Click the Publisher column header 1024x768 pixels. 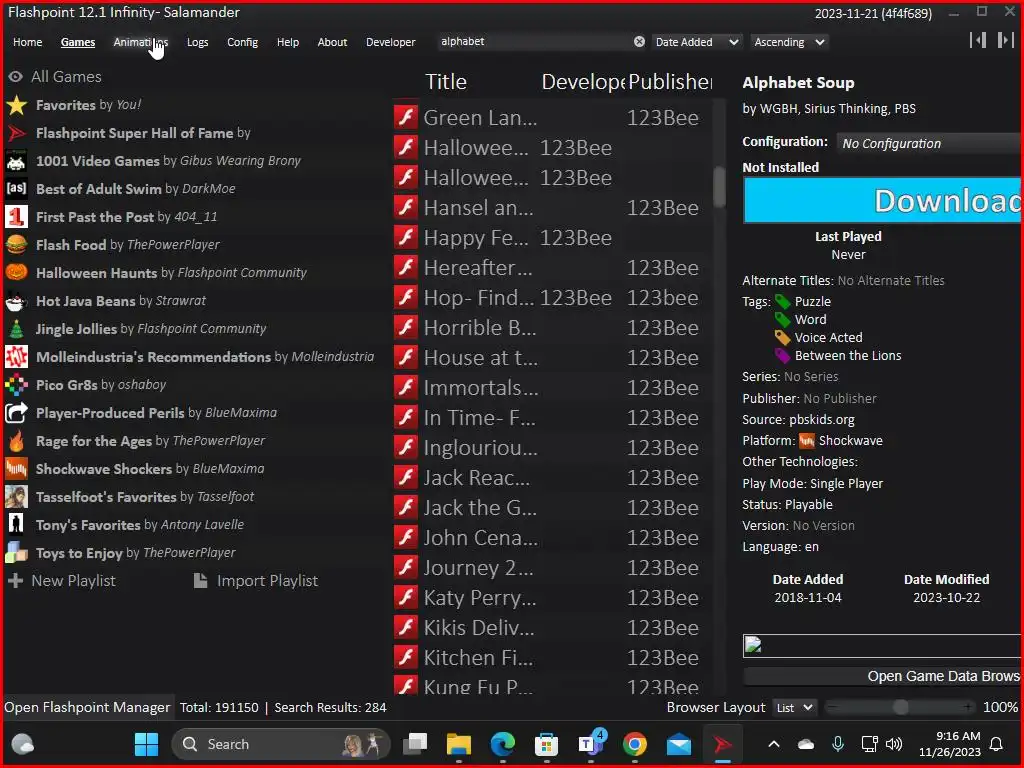(x=669, y=82)
